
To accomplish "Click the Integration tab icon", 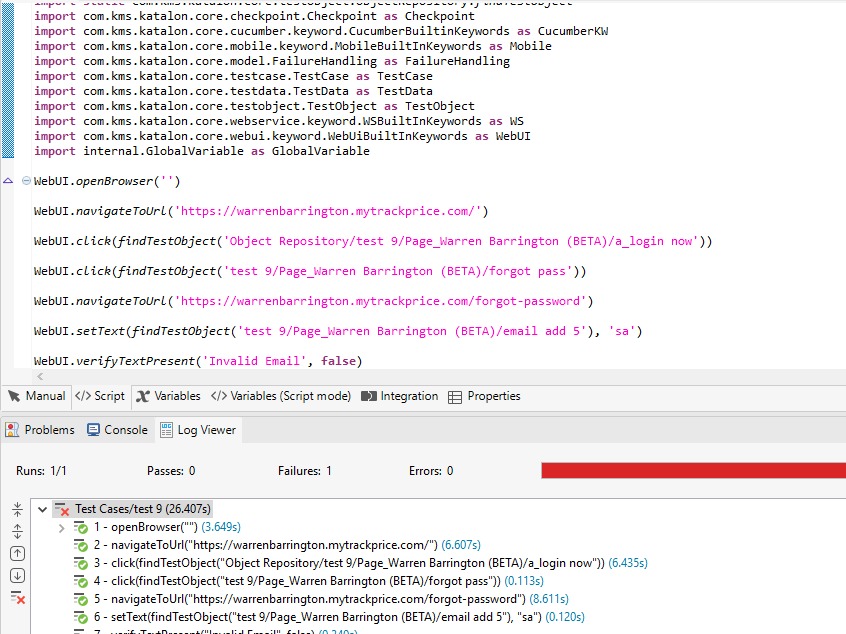I will [369, 397].
